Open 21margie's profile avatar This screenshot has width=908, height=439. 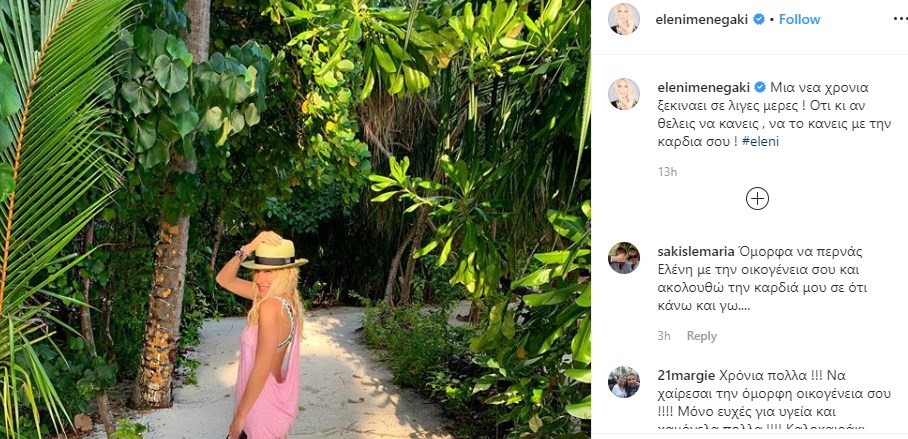click(x=624, y=382)
